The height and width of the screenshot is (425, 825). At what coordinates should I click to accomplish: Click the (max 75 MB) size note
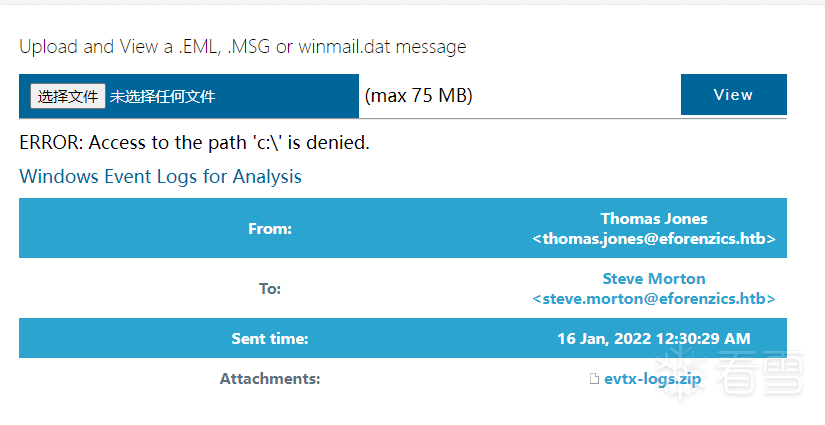[418, 96]
